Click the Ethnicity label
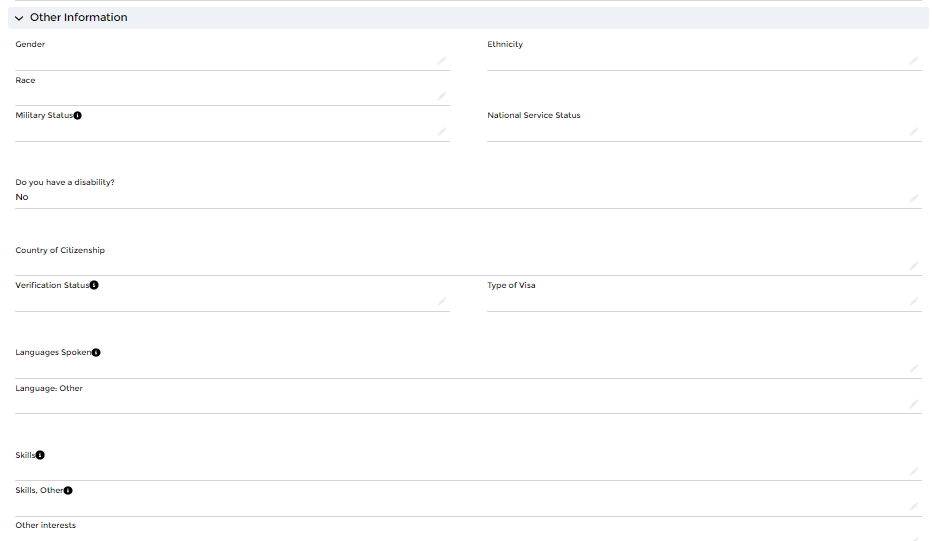Screen dimensions: 932x541 (505, 44)
